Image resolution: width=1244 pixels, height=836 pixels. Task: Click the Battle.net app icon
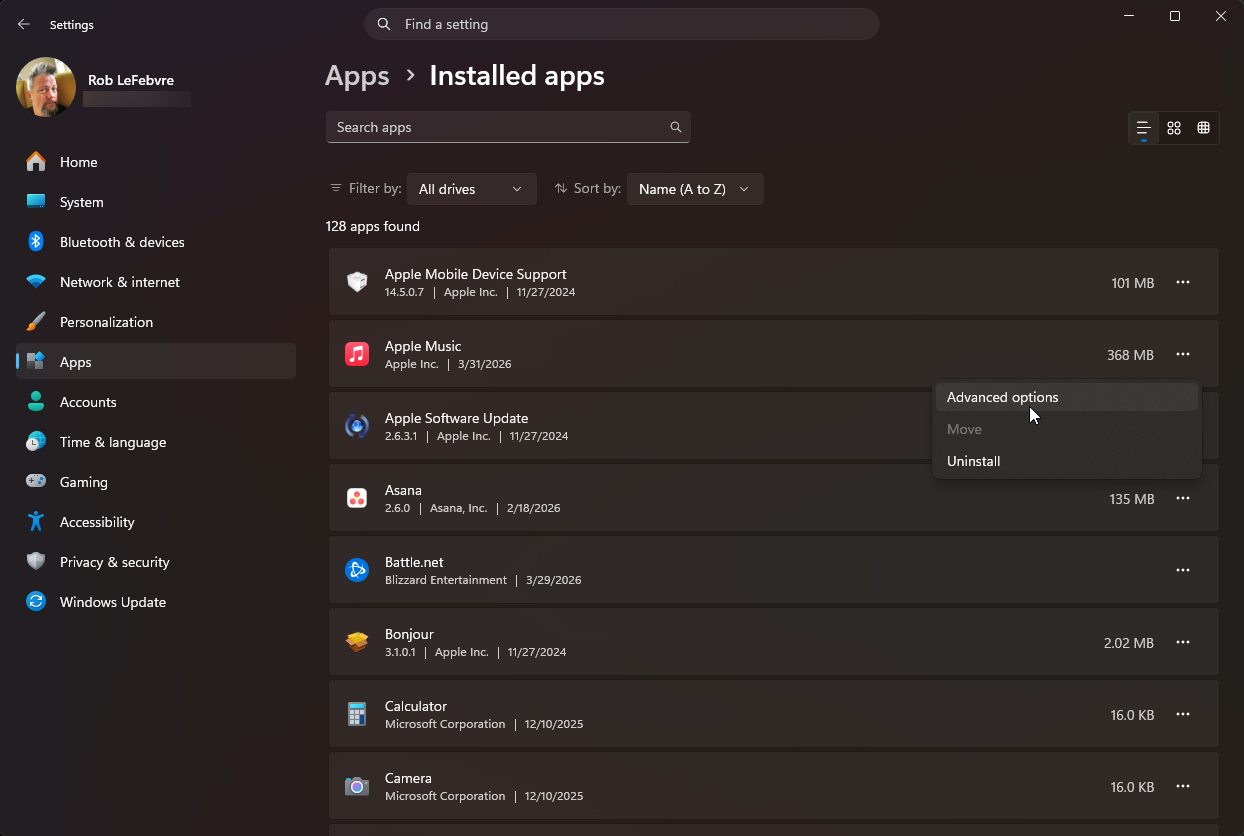(357, 570)
